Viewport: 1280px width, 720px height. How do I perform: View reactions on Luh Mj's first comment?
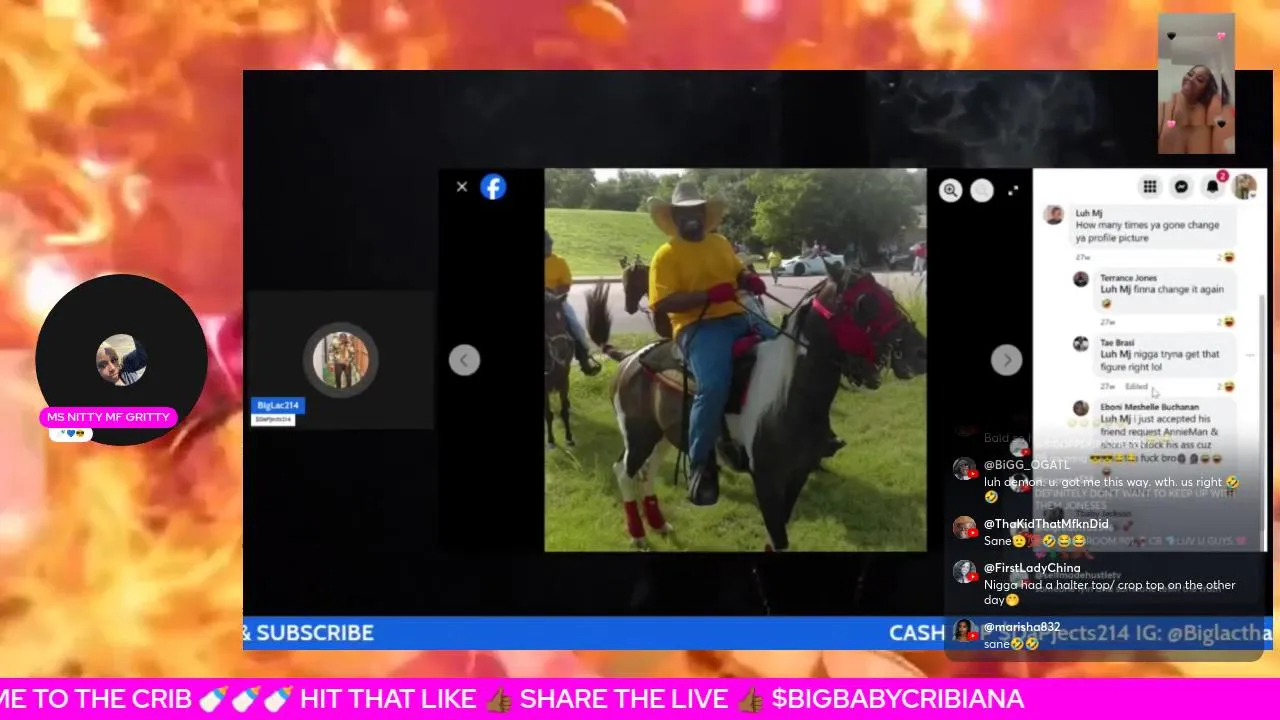(x=1225, y=257)
